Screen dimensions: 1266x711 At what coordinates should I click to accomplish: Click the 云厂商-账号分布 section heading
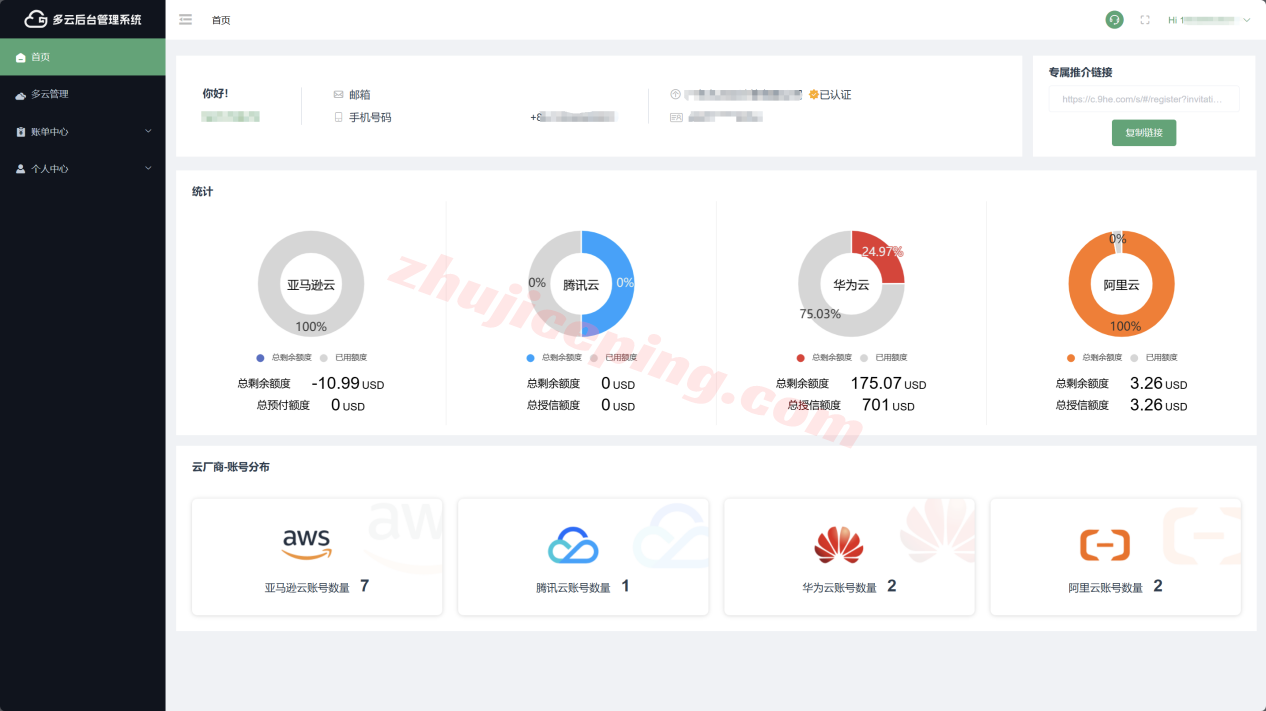[x=230, y=467]
